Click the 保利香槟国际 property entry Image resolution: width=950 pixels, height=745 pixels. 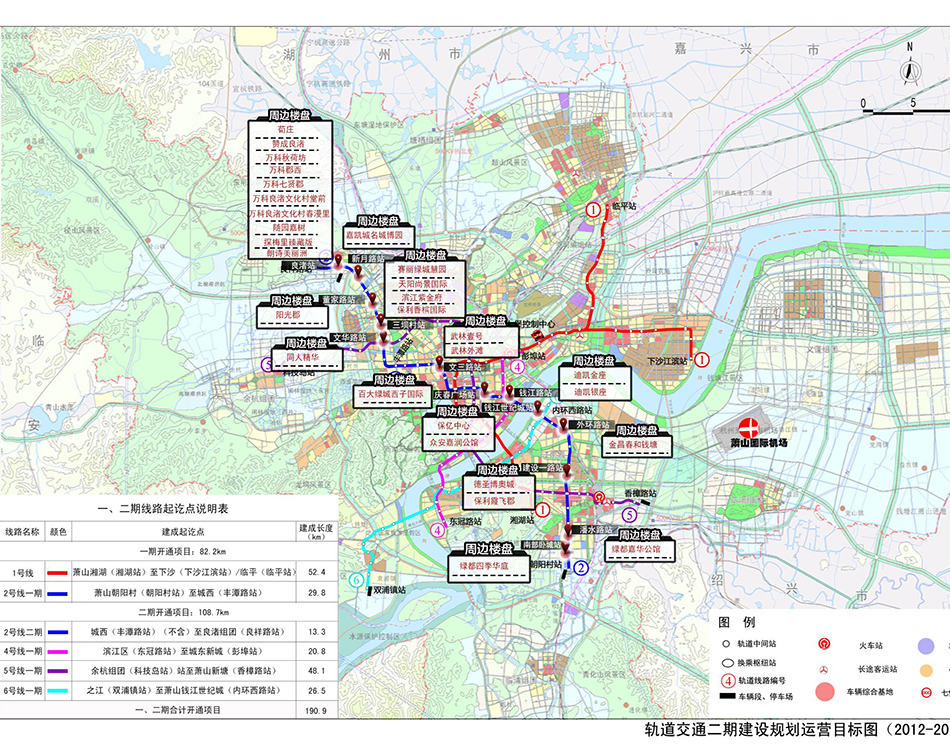pos(422,310)
